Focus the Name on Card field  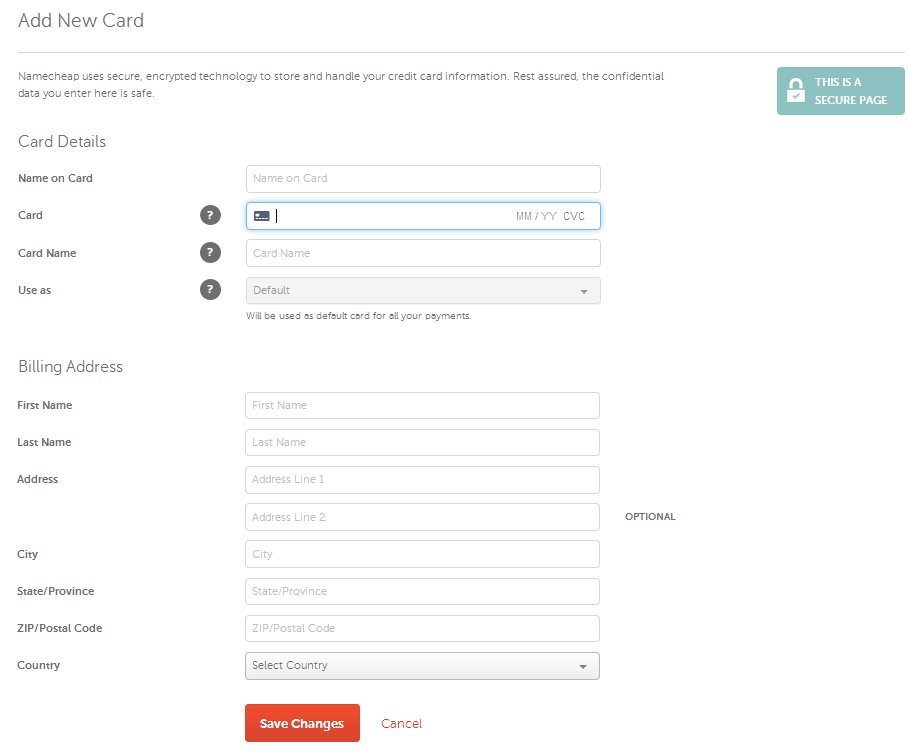(x=423, y=179)
